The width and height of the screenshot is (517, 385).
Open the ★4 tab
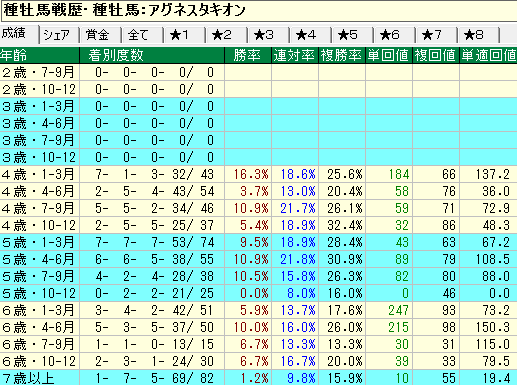click(x=310, y=35)
